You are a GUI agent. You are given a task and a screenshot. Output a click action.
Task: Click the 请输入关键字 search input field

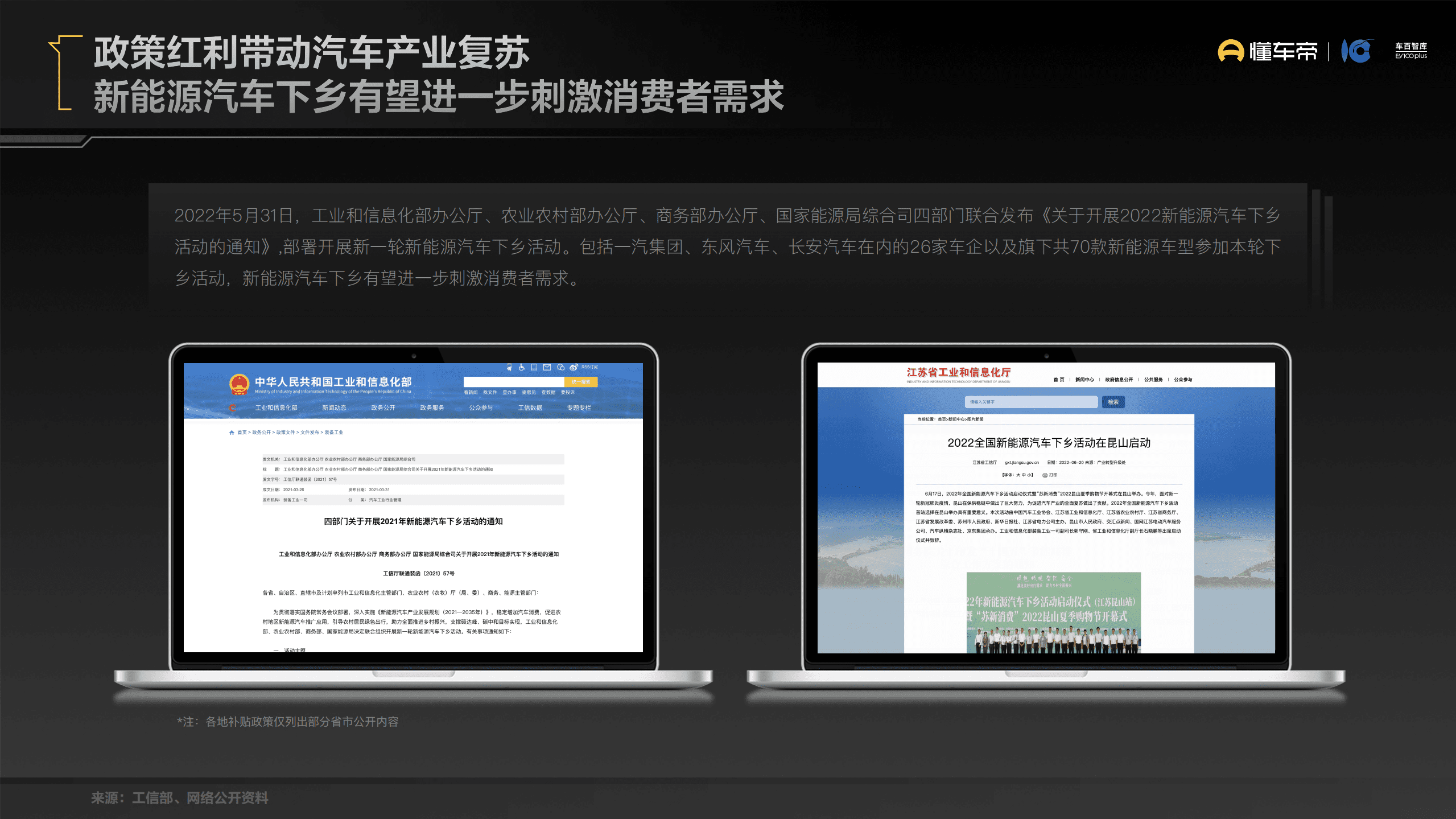[1031, 402]
